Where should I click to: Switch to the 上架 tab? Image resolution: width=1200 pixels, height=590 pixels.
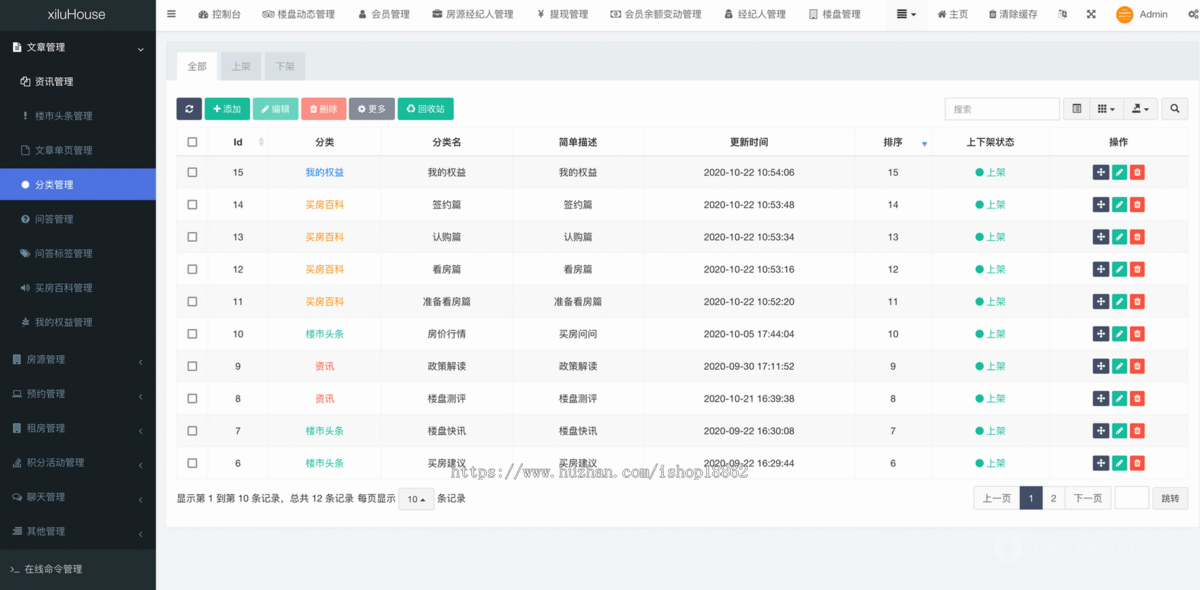[x=241, y=65]
